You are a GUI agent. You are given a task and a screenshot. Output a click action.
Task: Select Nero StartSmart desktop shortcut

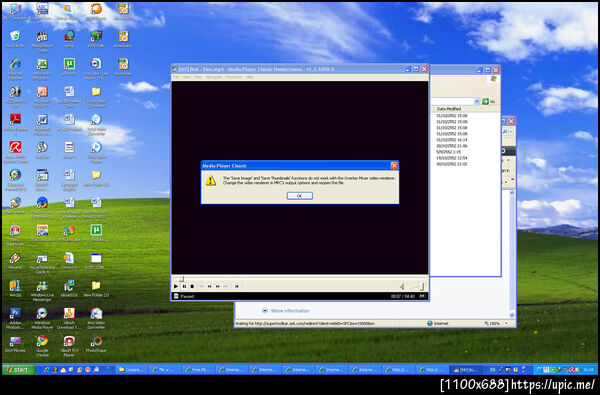point(15,235)
